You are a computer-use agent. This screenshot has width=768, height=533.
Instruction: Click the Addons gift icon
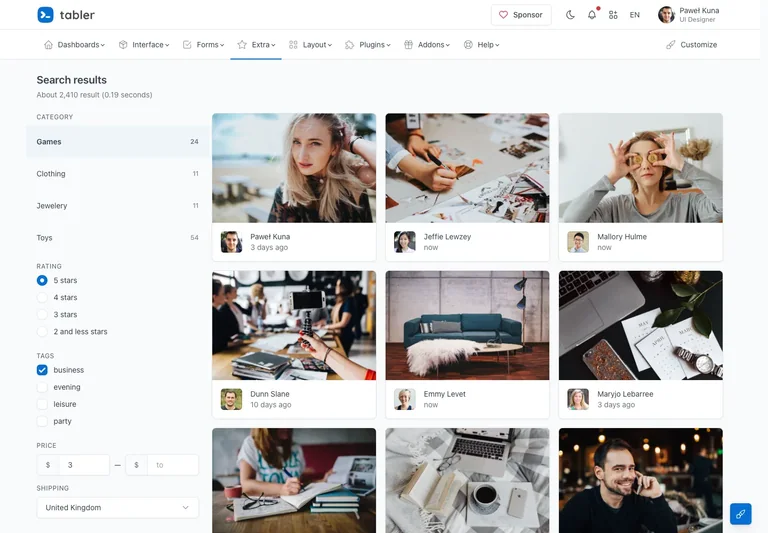(x=408, y=45)
